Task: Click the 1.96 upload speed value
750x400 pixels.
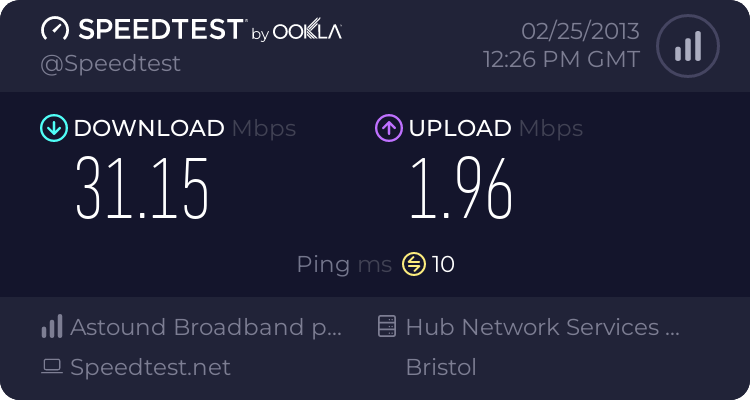Action: (x=460, y=188)
